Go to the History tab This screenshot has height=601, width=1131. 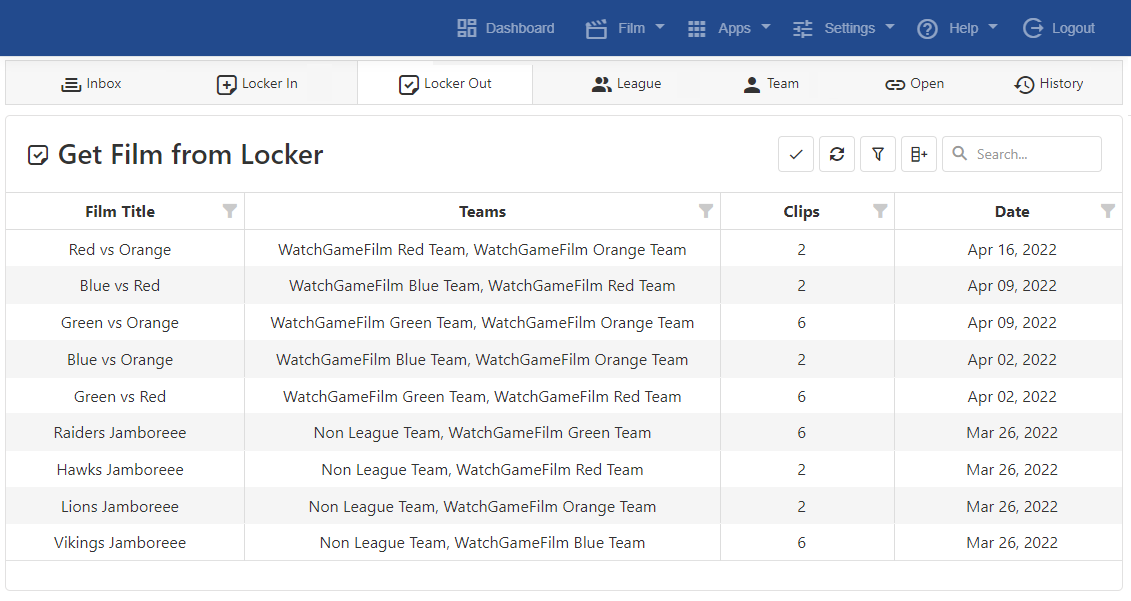[x=1048, y=84]
